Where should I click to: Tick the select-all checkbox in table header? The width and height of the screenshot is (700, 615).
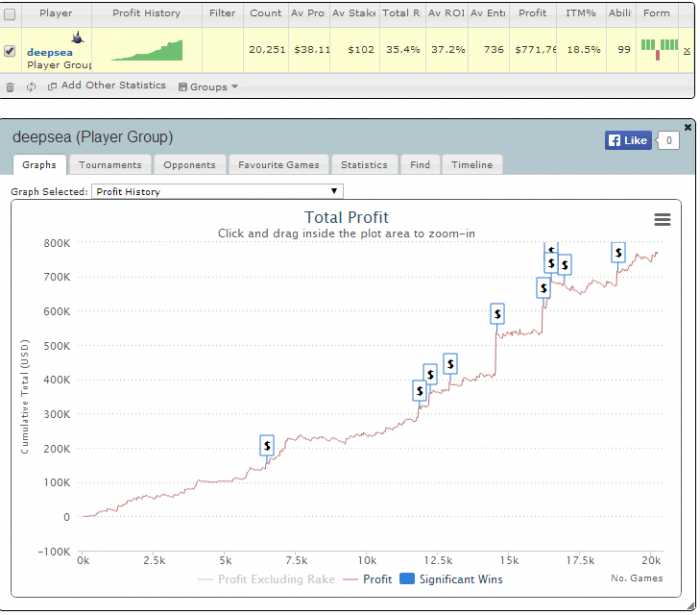tap(9, 14)
